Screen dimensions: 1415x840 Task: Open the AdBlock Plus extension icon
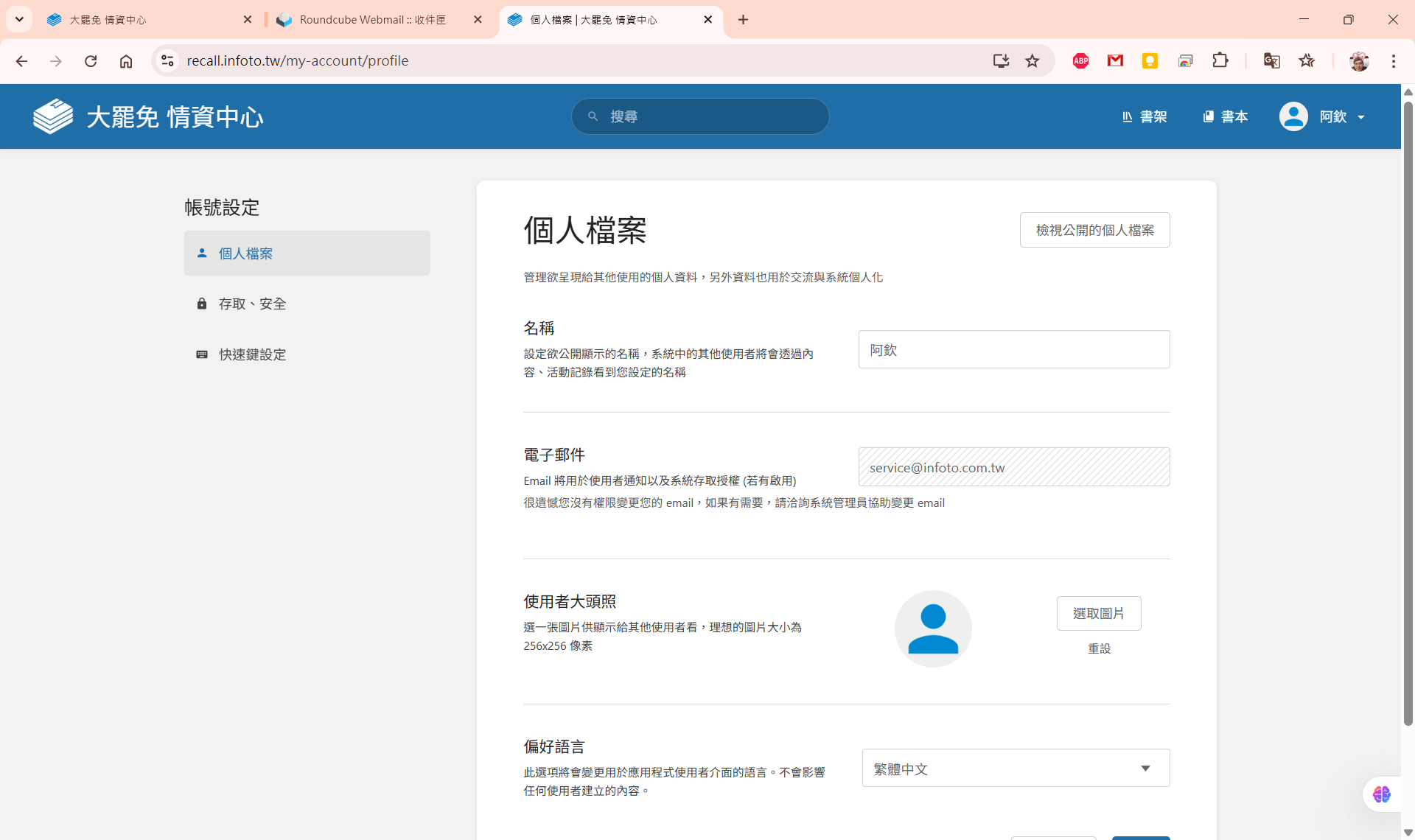pyautogui.click(x=1080, y=61)
